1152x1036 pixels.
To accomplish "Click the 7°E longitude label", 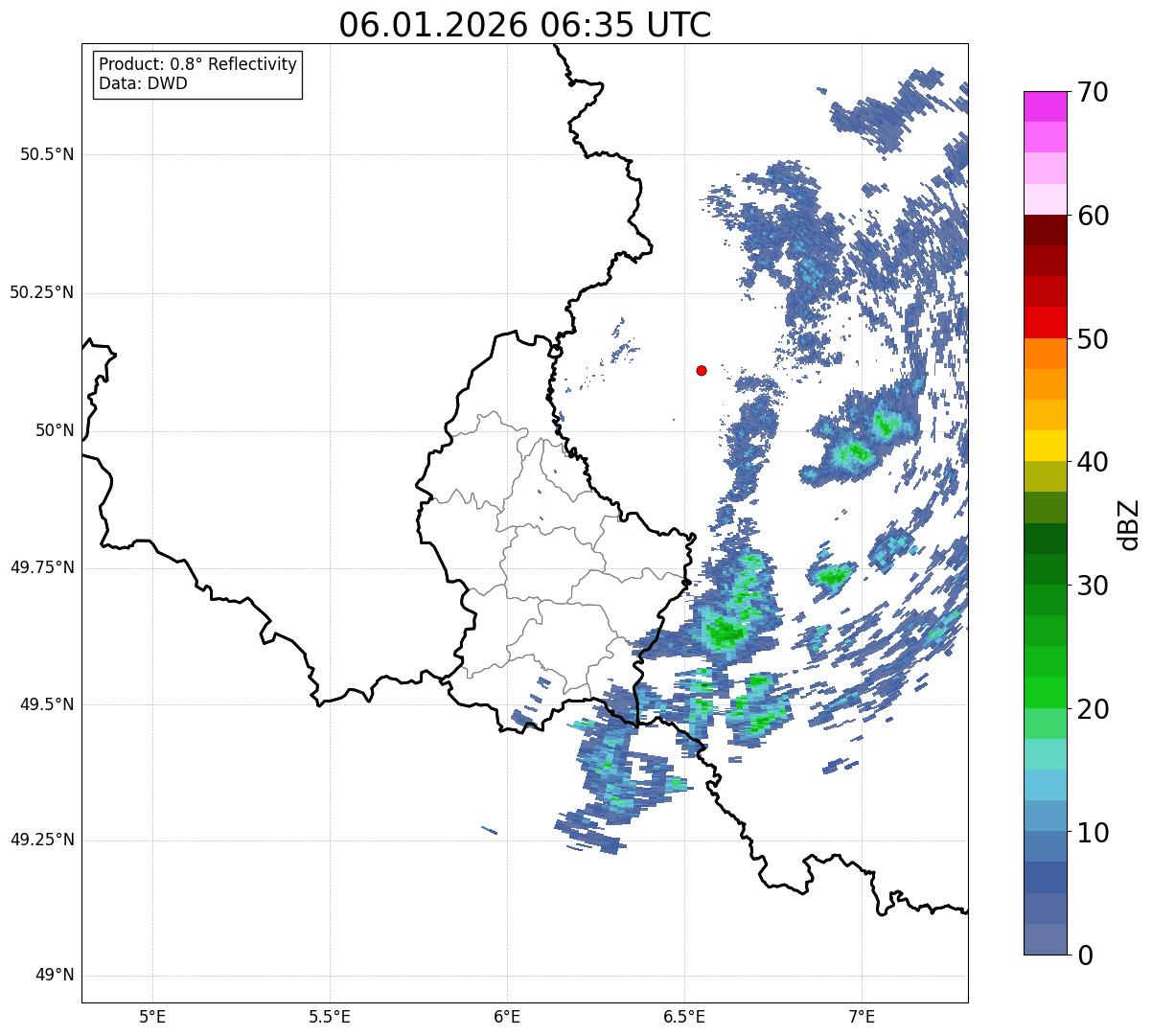I will point(862,1016).
